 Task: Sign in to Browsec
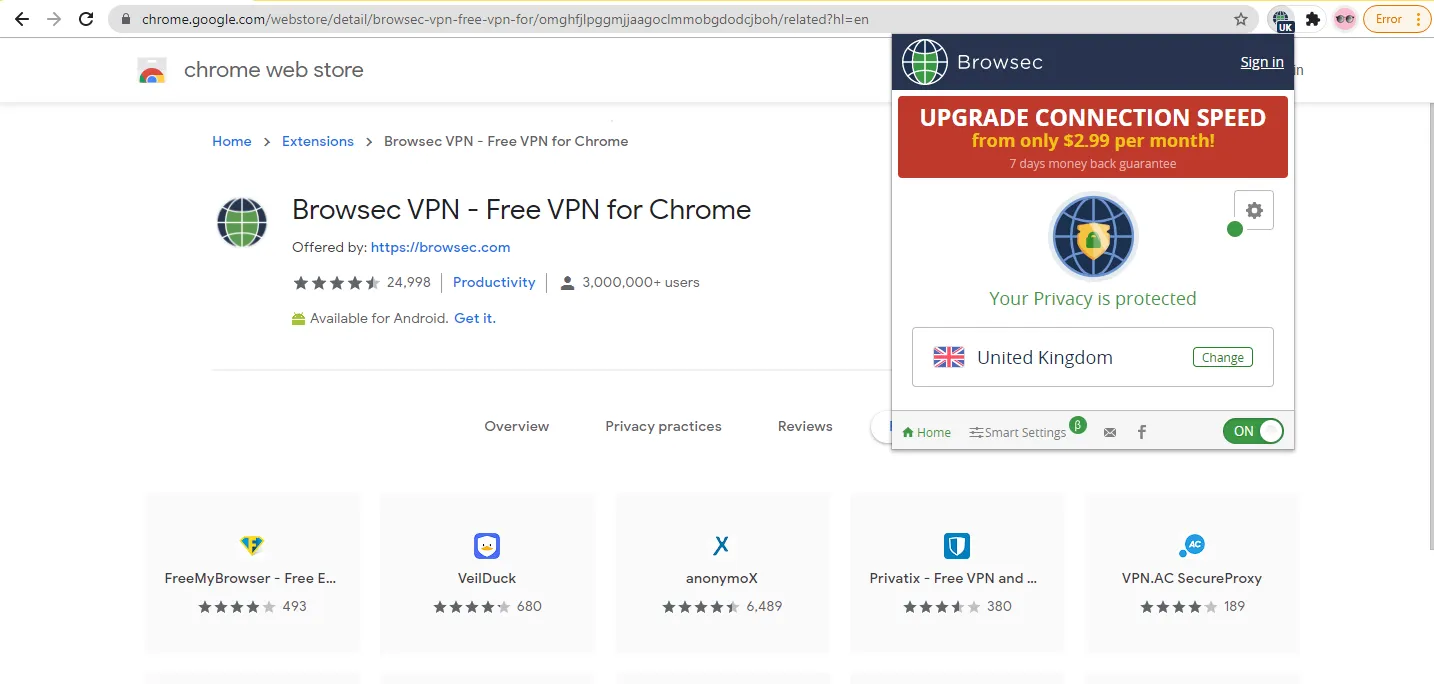[1262, 62]
